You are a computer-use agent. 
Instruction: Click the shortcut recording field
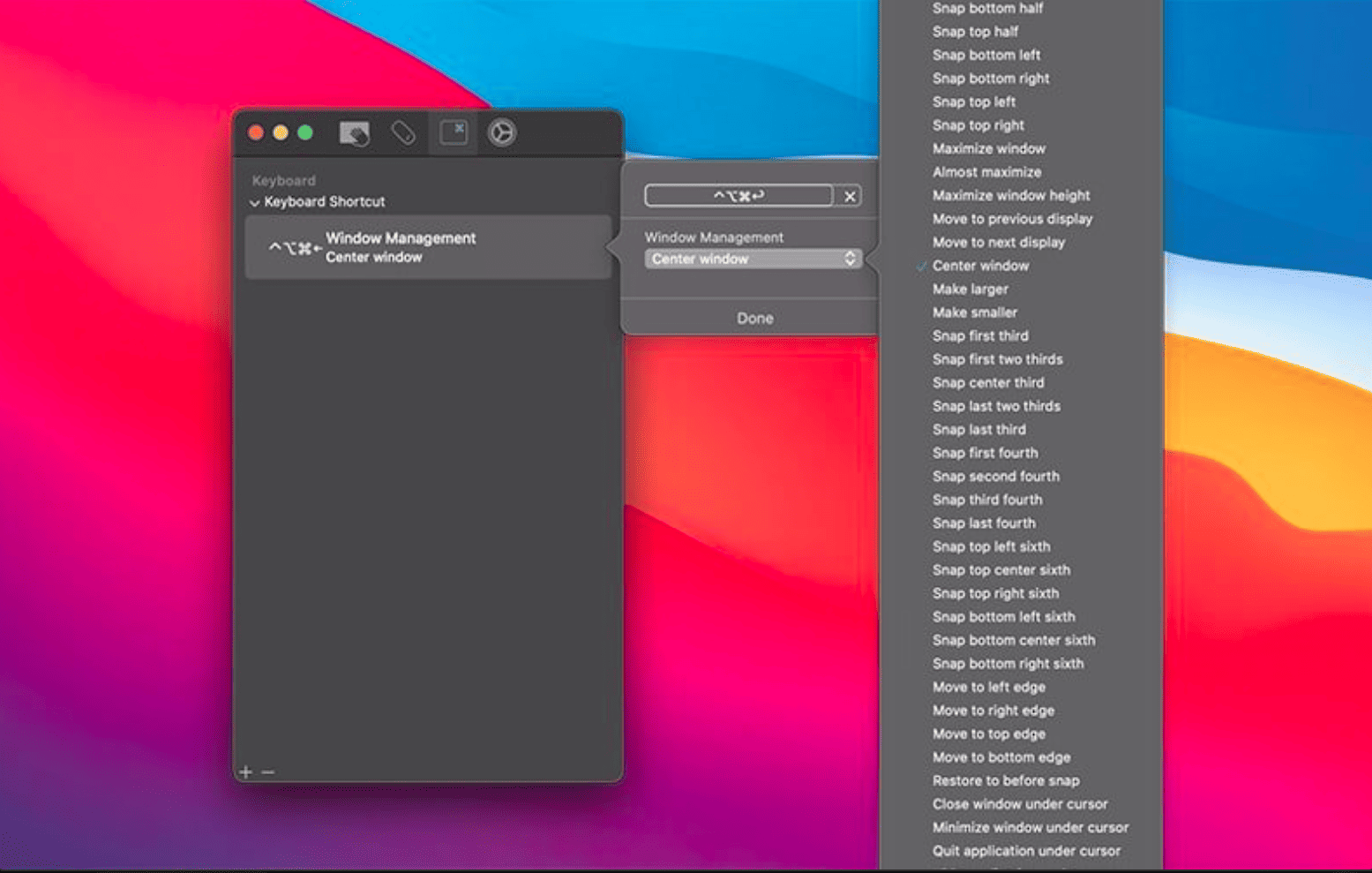tap(738, 196)
